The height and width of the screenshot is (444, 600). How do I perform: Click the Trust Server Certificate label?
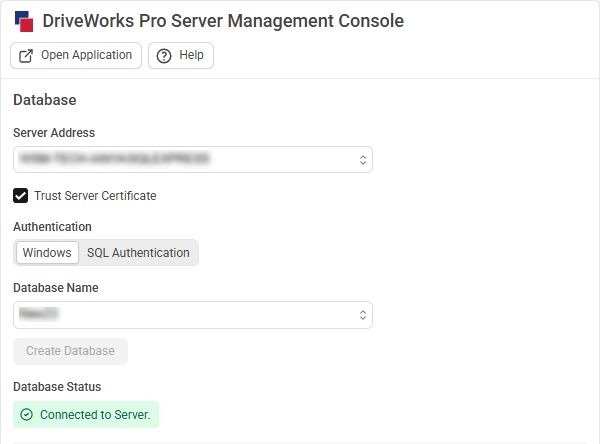(x=95, y=196)
